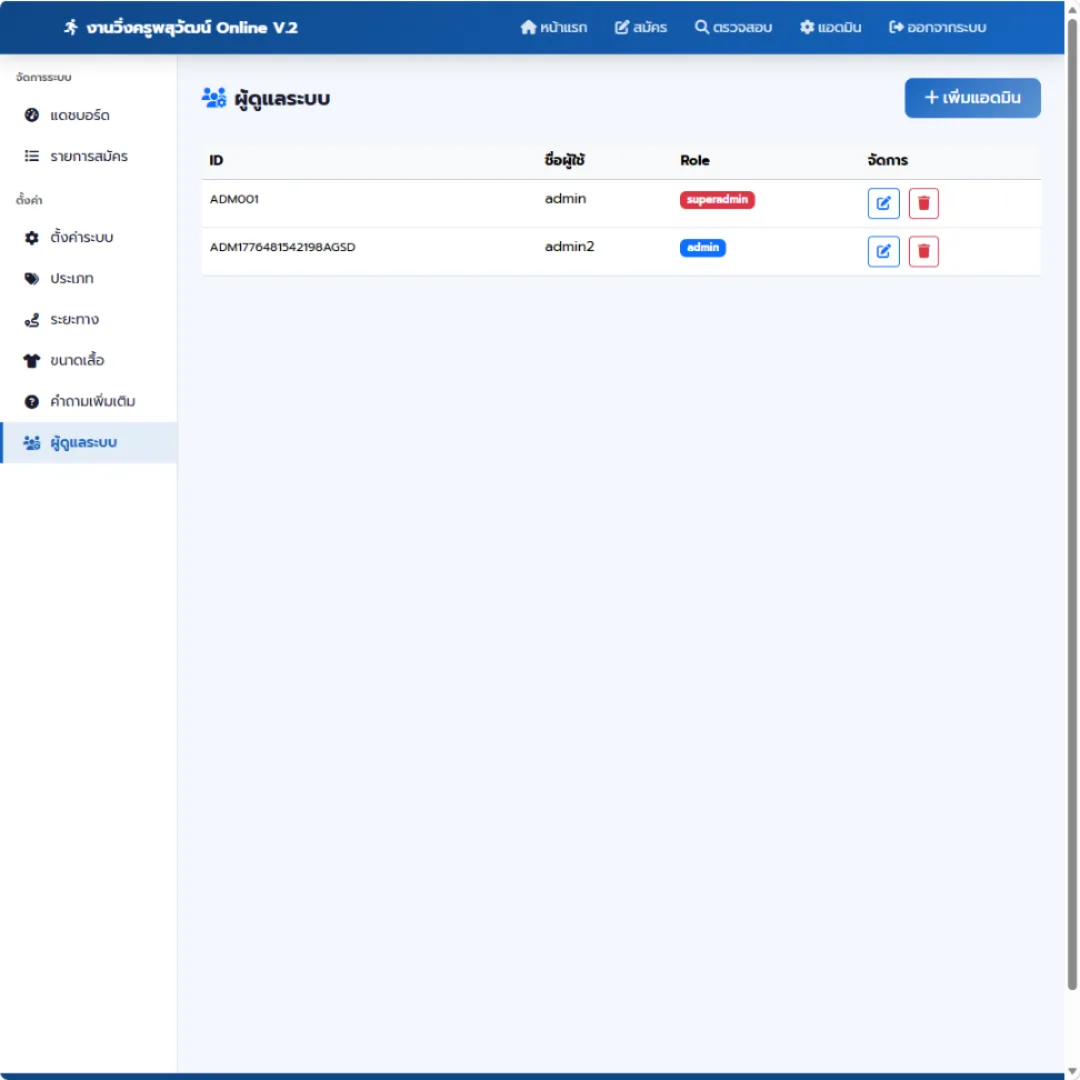Click ออกจากระบบ to log out
1080x1080 pixels.
click(x=937, y=28)
